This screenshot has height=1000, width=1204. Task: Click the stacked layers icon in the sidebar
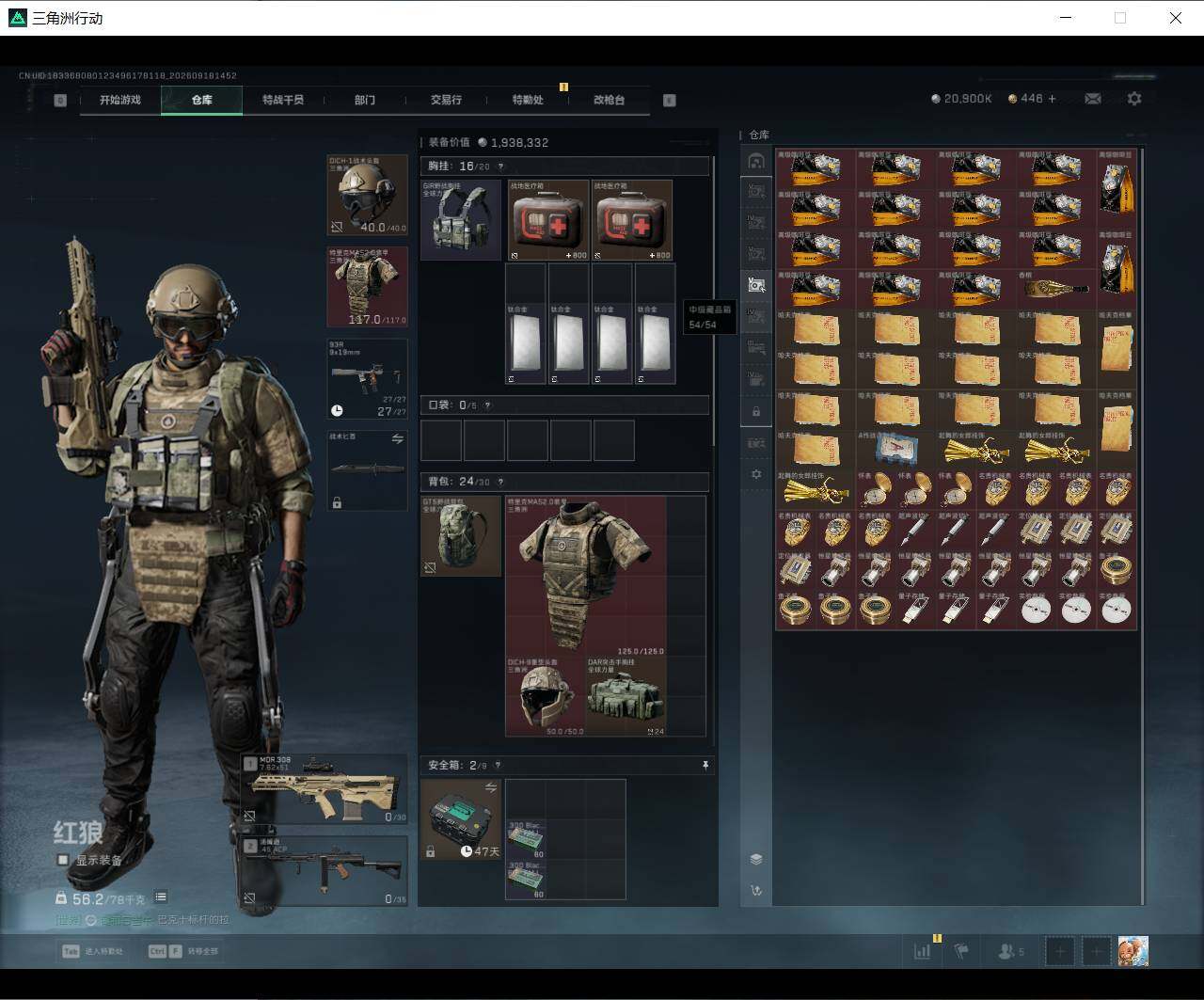click(756, 859)
